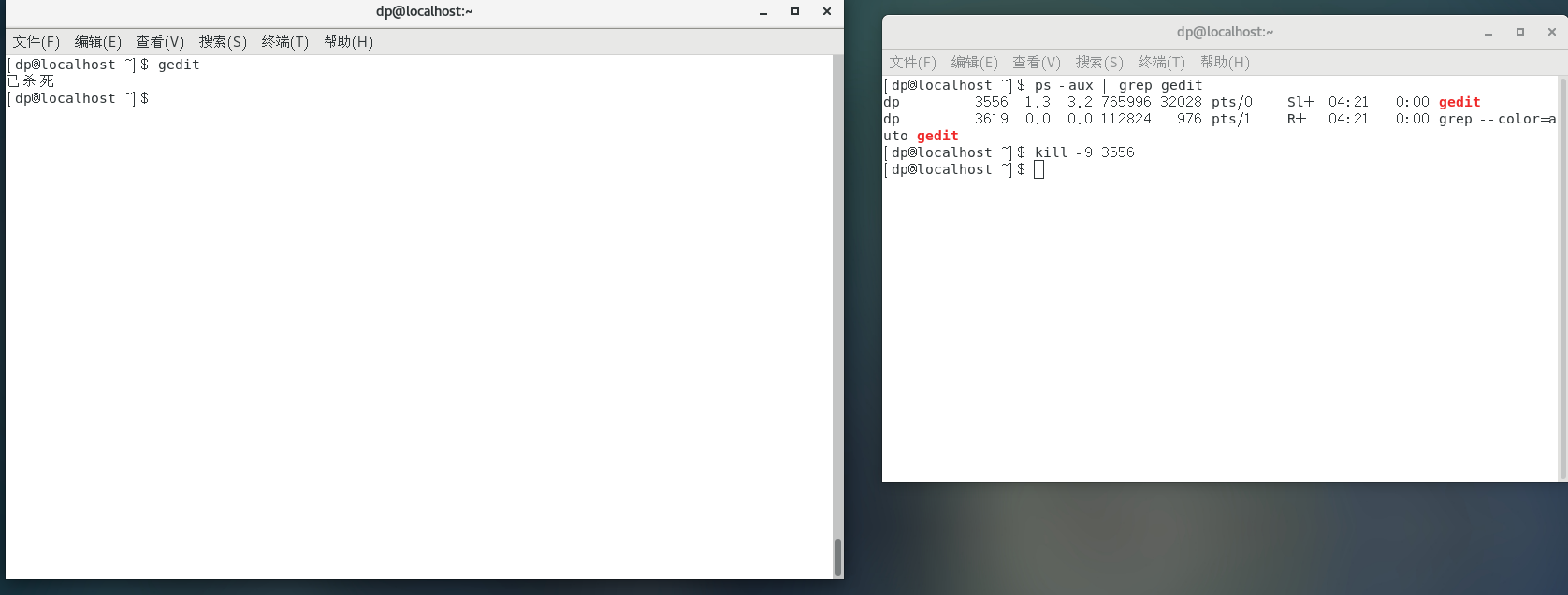This screenshot has width=1568, height=595.
Task: Click PID 3619 in the ps output
Action: pyautogui.click(x=992, y=119)
